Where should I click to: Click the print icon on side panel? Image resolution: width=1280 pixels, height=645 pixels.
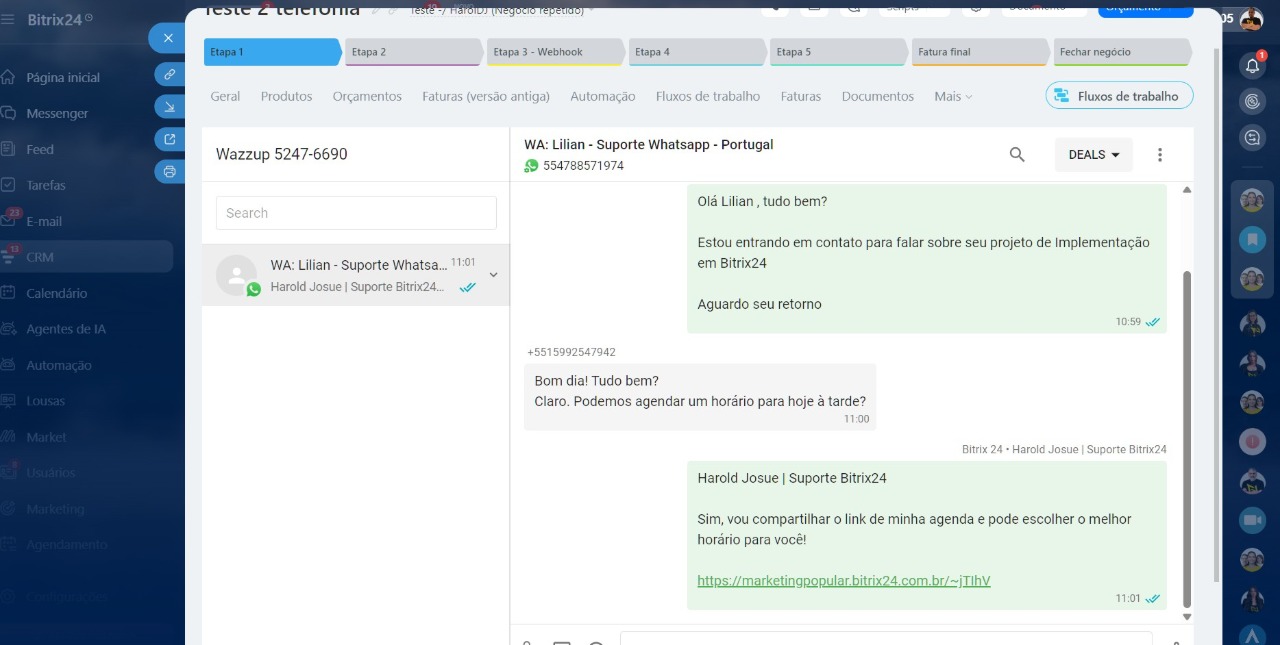[170, 171]
